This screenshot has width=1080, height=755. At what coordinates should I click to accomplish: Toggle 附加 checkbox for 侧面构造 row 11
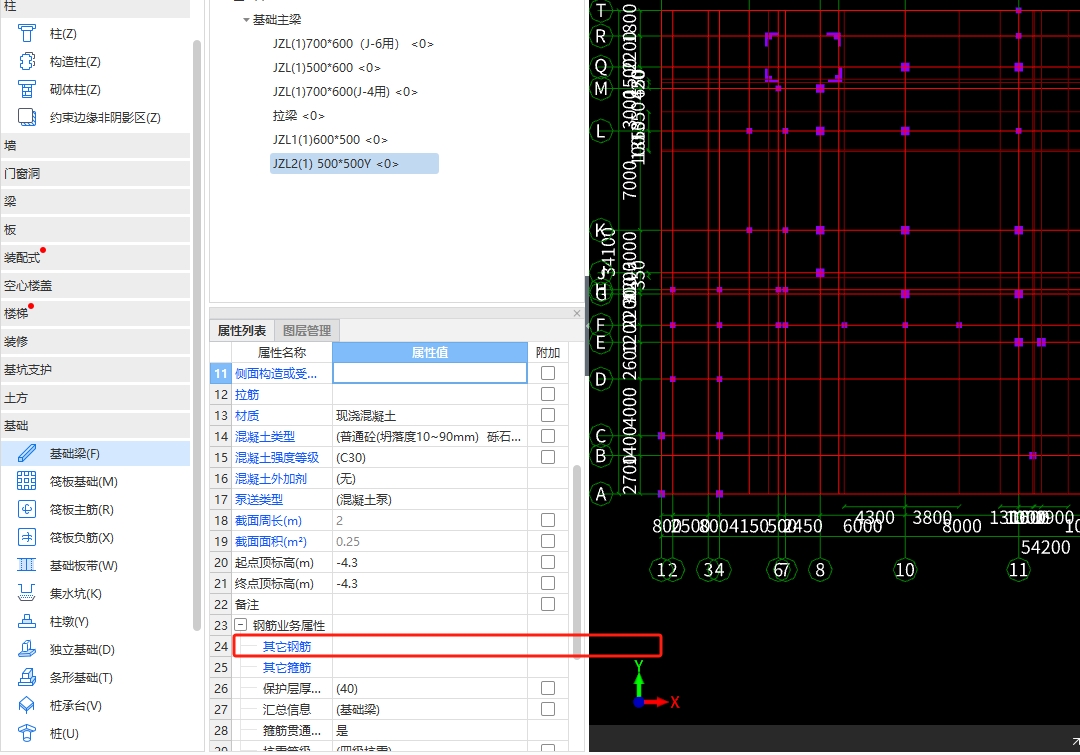[x=548, y=373]
